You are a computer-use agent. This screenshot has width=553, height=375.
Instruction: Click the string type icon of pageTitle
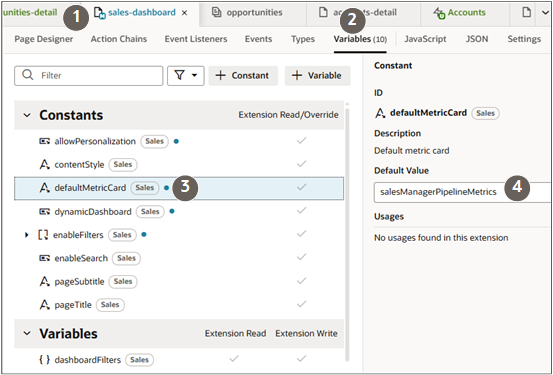(44, 305)
